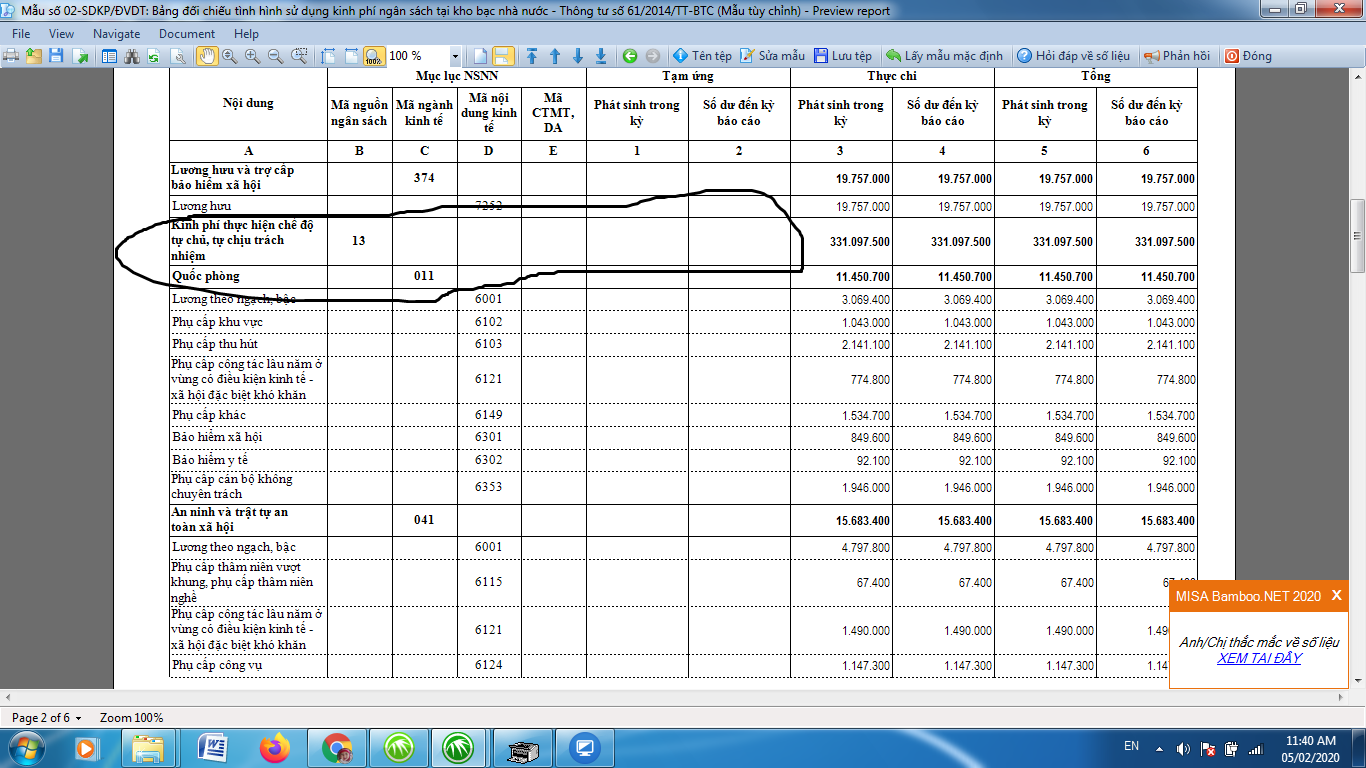Viewport: 1366px width, 768px height.
Task: Open the Navigate menu
Action: pos(116,33)
